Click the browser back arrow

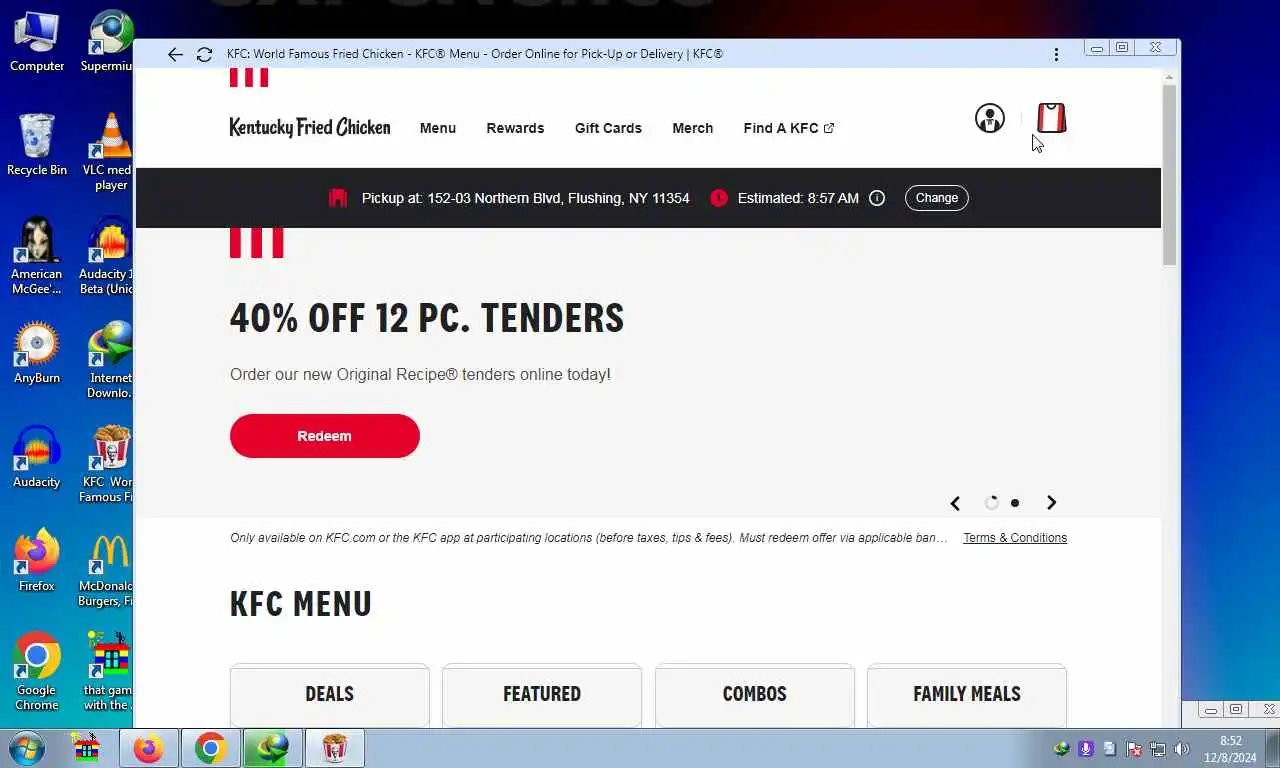175,54
